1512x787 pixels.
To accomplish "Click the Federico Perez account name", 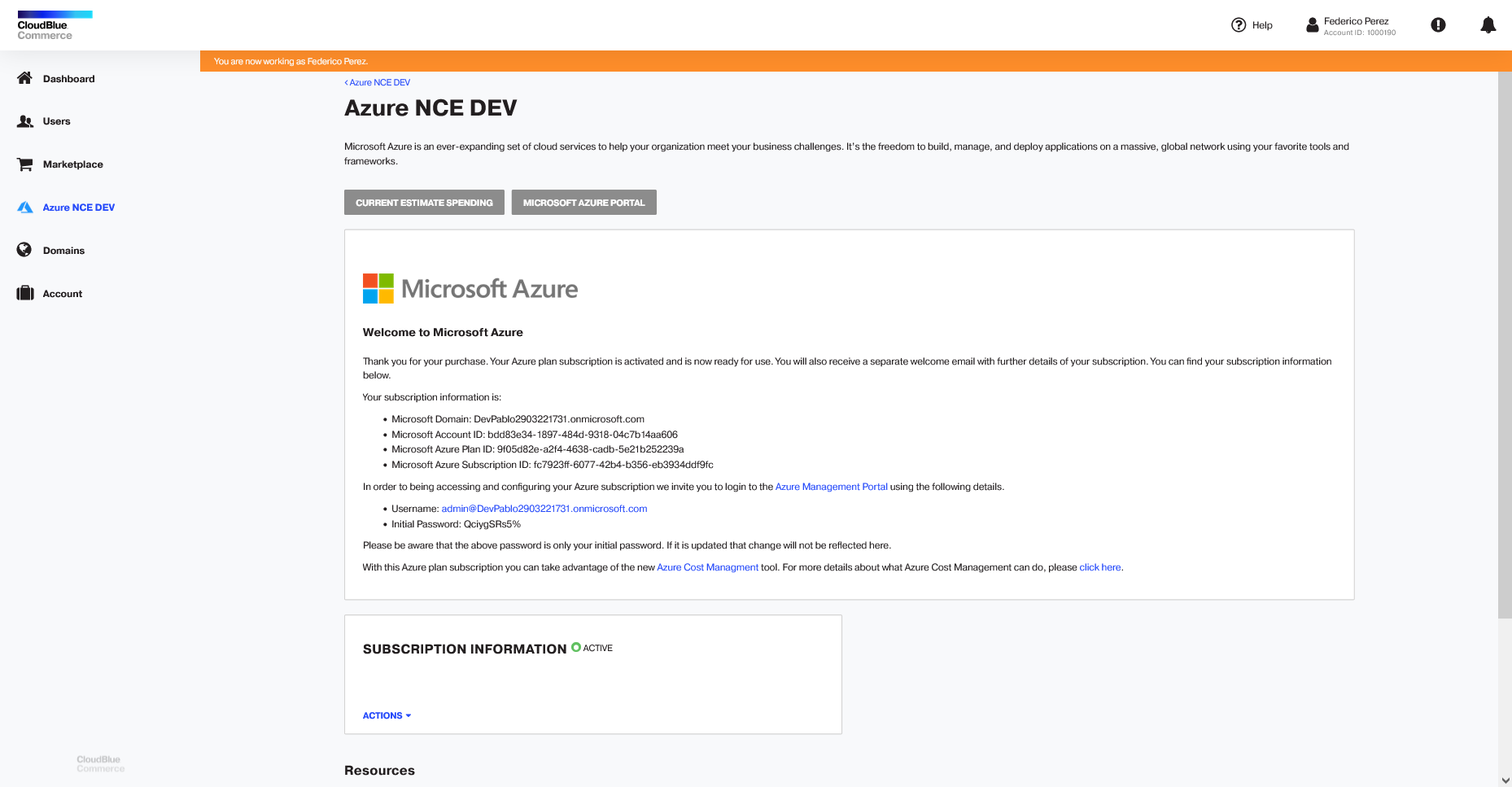I will (x=1356, y=21).
